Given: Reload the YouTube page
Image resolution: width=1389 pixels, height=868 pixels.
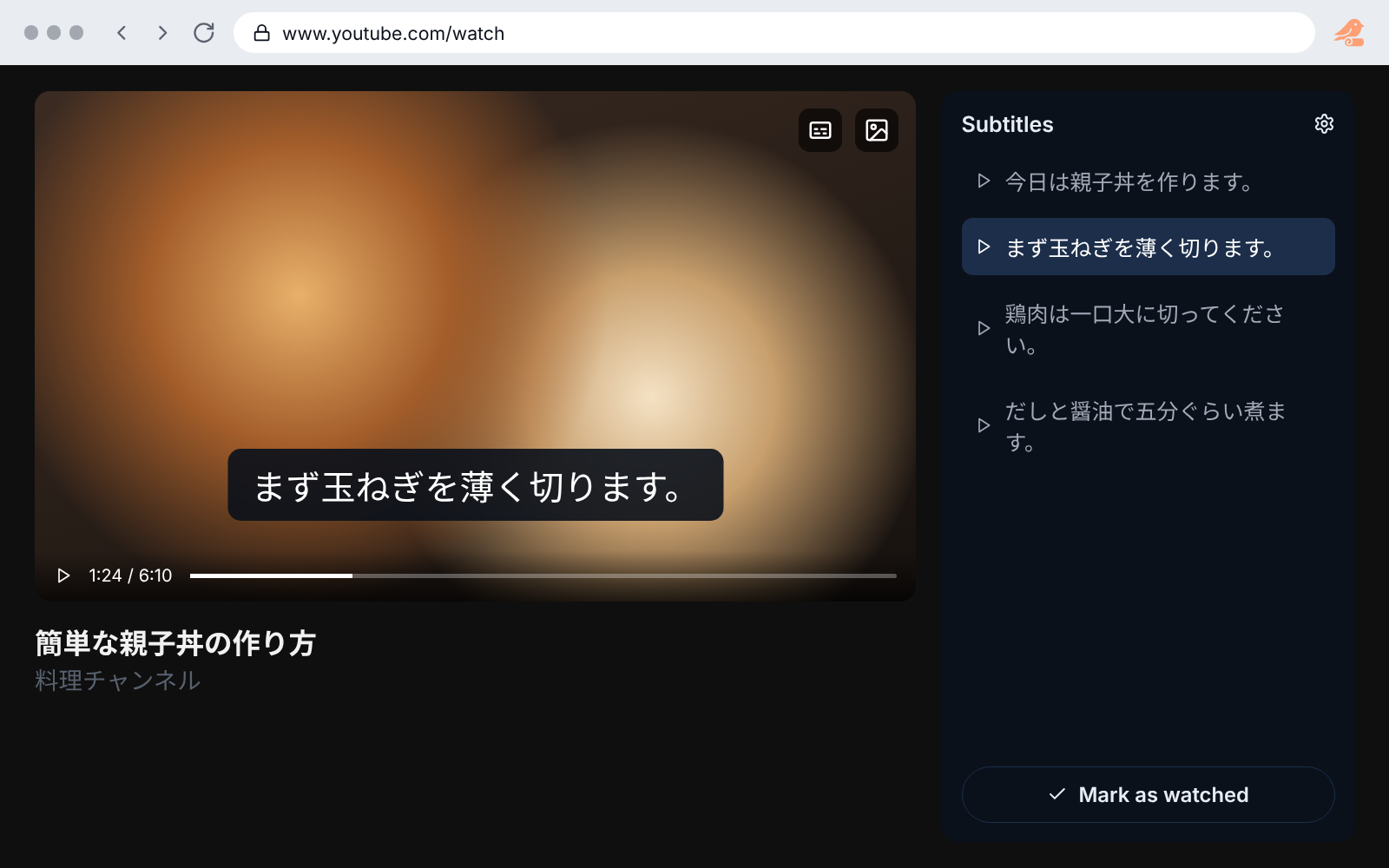Looking at the screenshot, I should (204, 33).
